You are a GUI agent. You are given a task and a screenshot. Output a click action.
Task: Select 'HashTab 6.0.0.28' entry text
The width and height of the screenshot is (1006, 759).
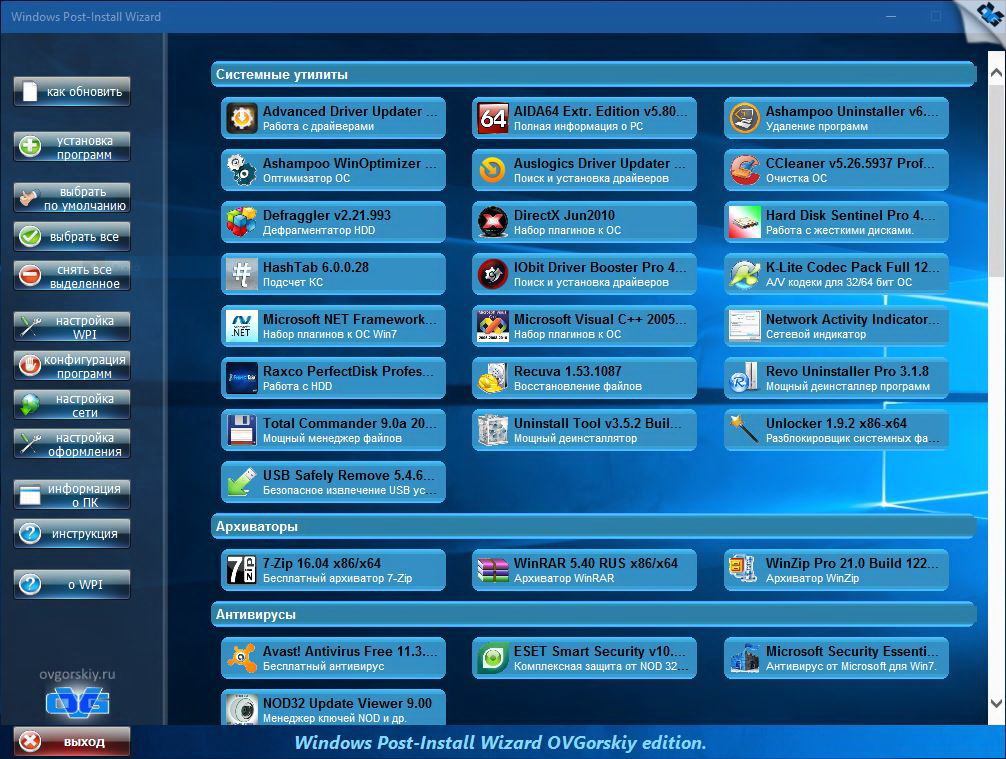316,267
